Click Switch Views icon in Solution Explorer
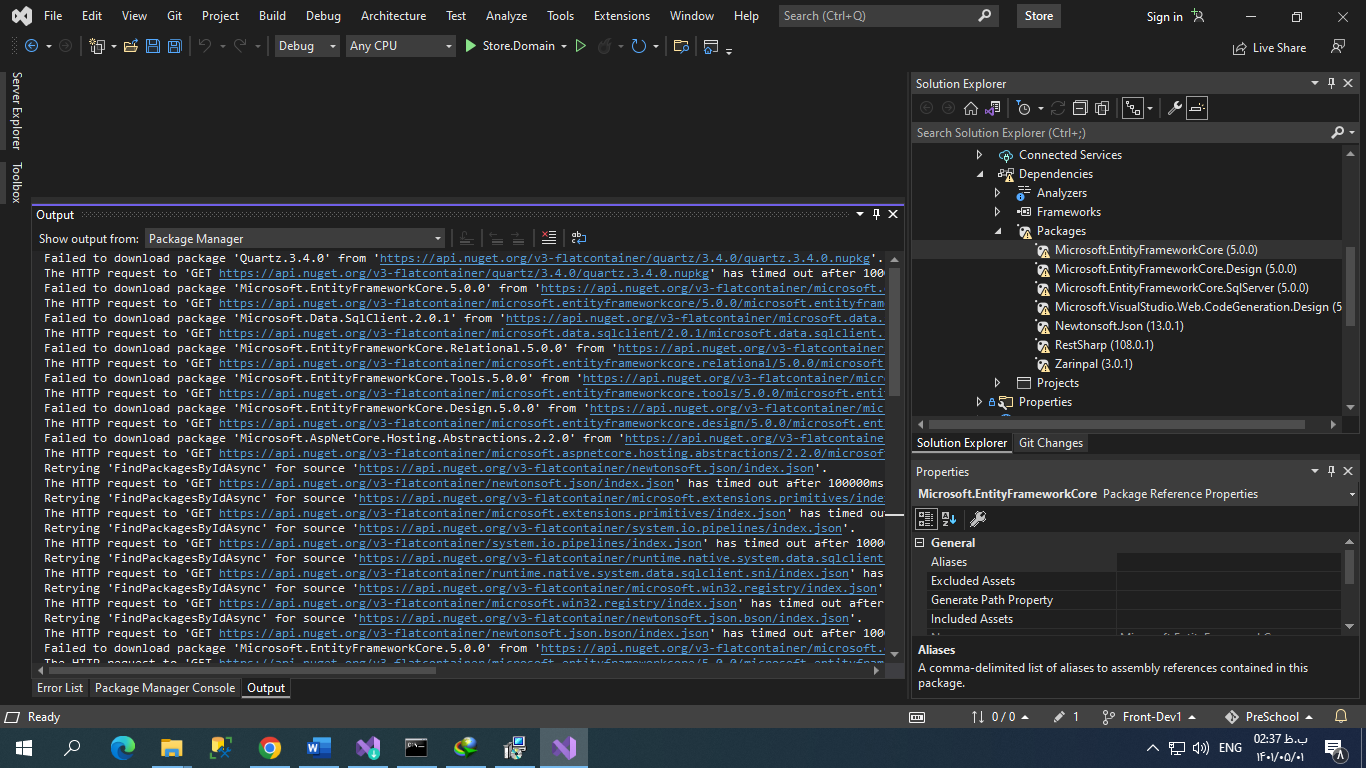Screen dimensions: 1366x768 993,108
